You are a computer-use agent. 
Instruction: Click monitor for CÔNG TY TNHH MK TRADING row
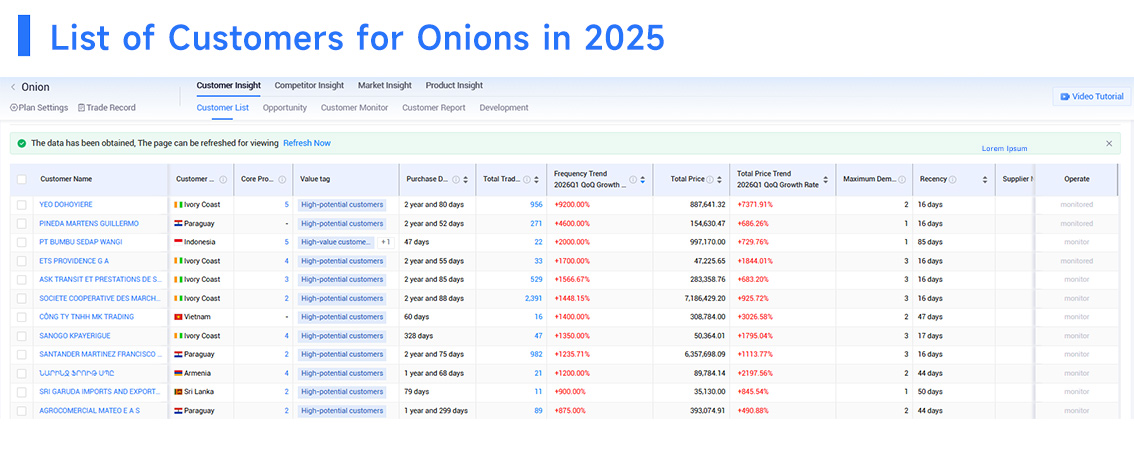pyautogui.click(x=1076, y=317)
